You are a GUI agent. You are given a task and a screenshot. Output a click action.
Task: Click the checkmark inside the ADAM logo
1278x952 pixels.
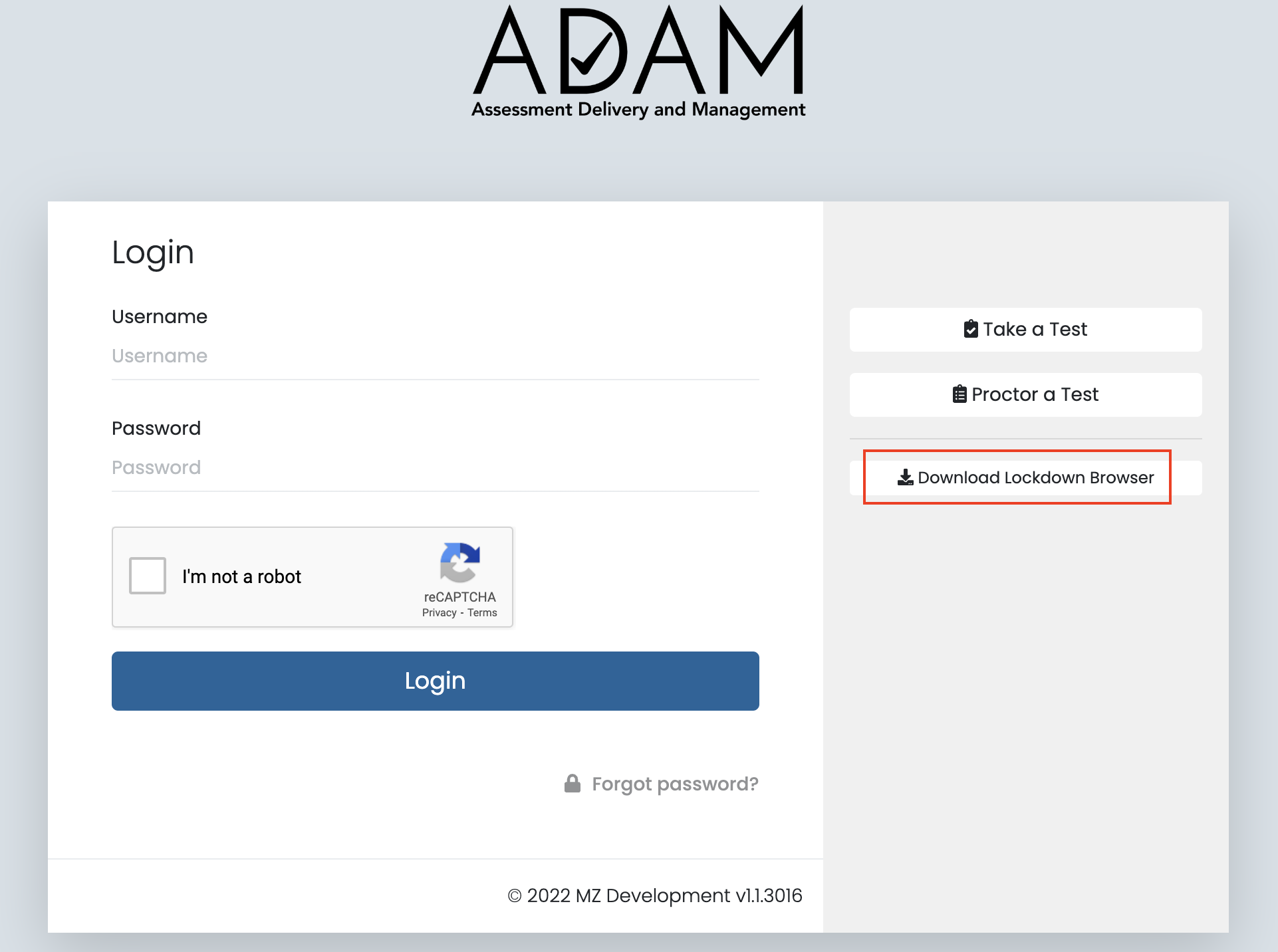[x=591, y=53]
